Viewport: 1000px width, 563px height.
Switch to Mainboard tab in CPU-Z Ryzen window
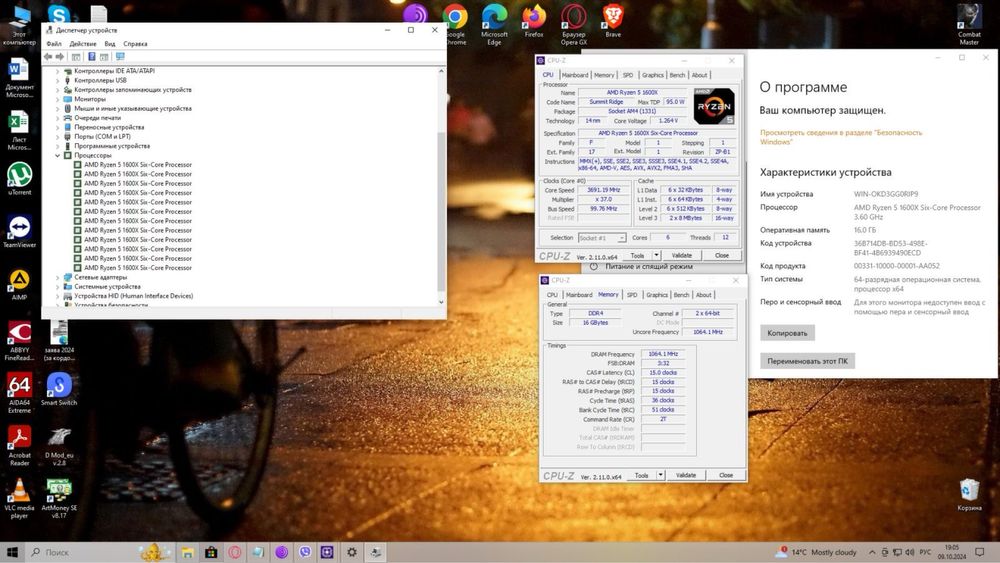coord(575,75)
